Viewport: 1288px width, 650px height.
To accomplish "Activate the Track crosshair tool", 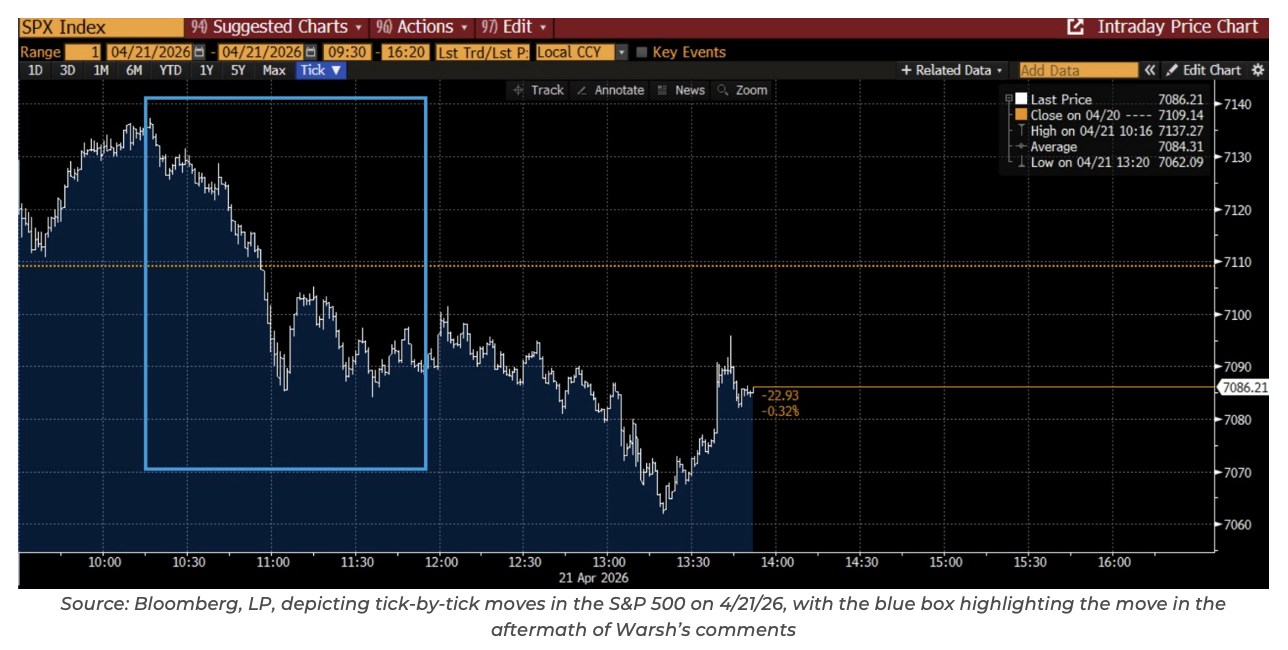I will [x=538, y=90].
